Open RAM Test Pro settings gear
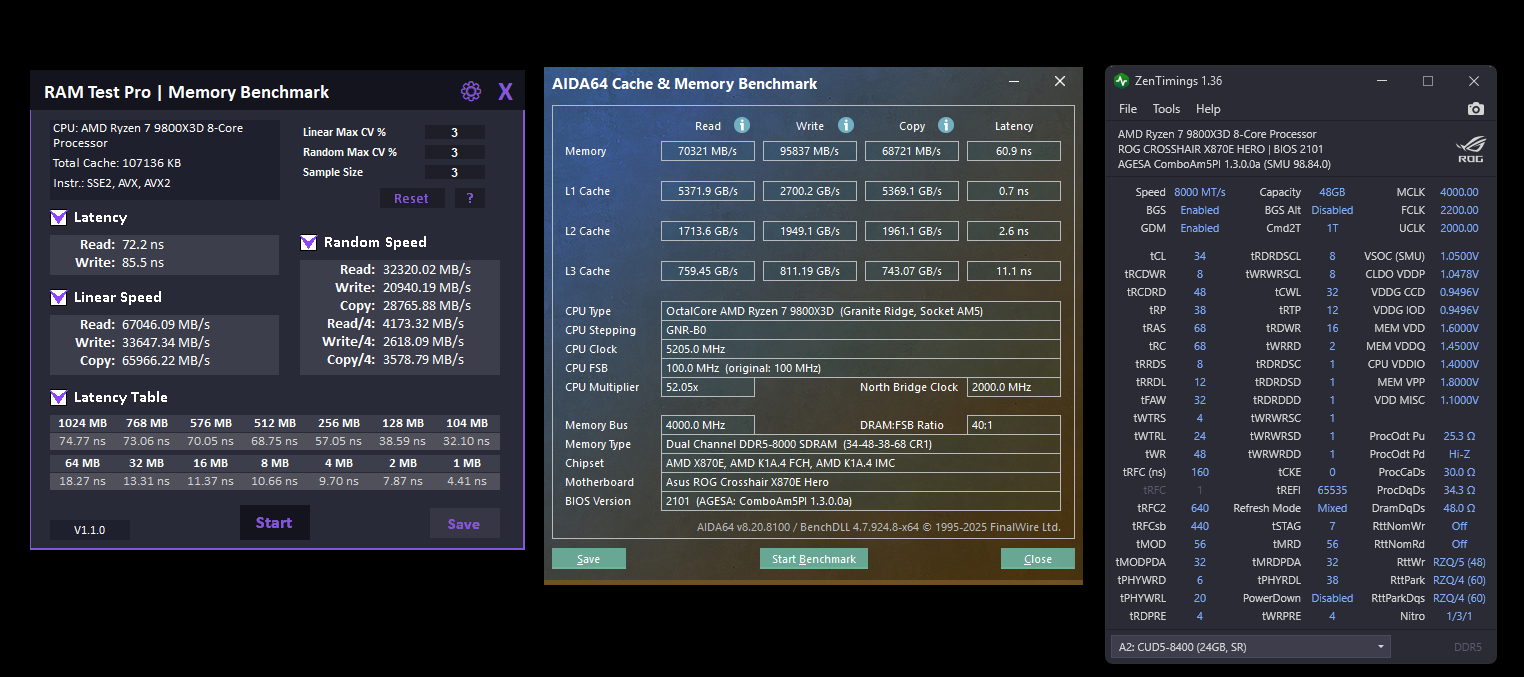This screenshot has width=1524, height=677. tap(470, 92)
